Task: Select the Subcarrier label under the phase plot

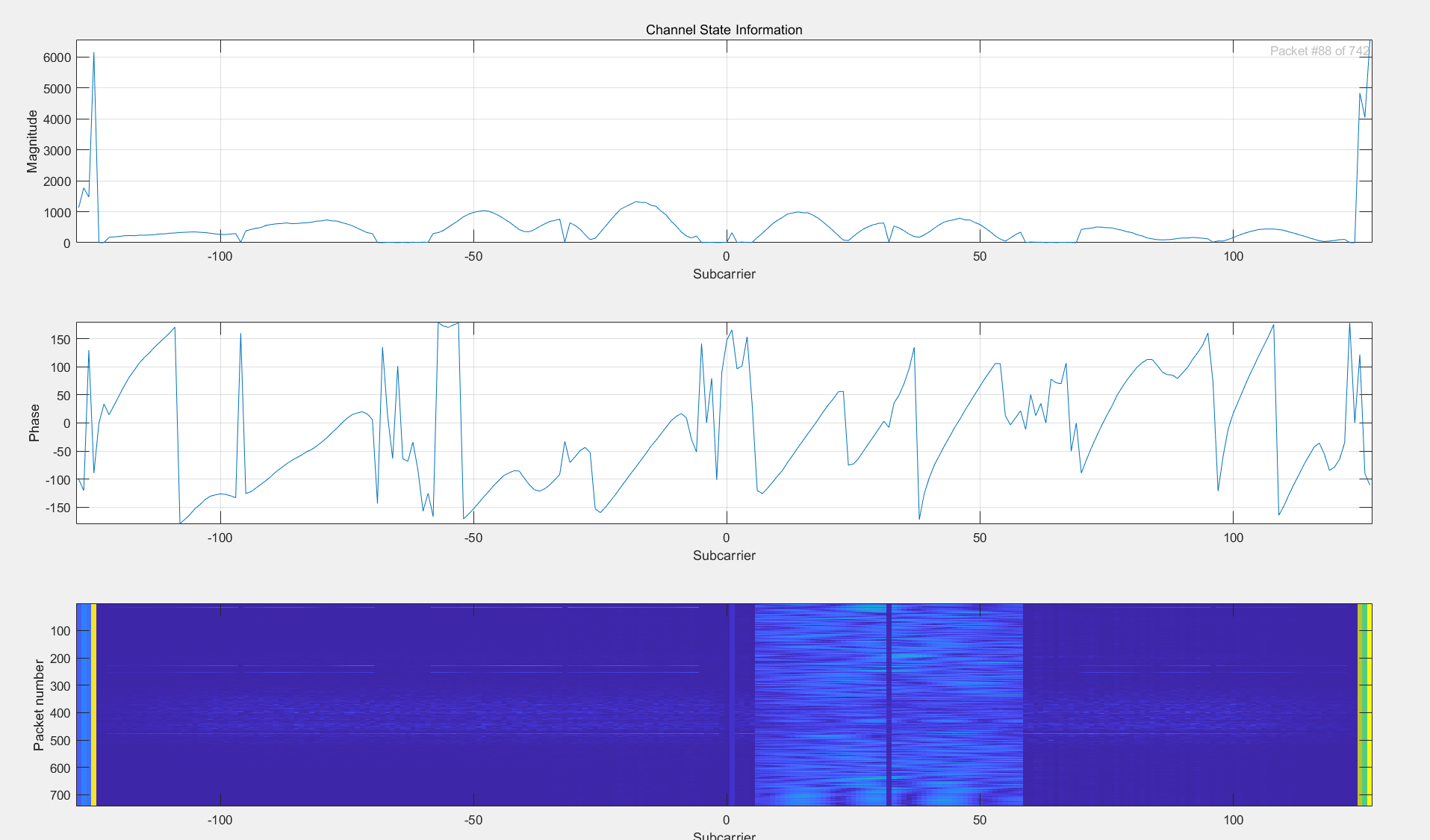Action: (724, 556)
